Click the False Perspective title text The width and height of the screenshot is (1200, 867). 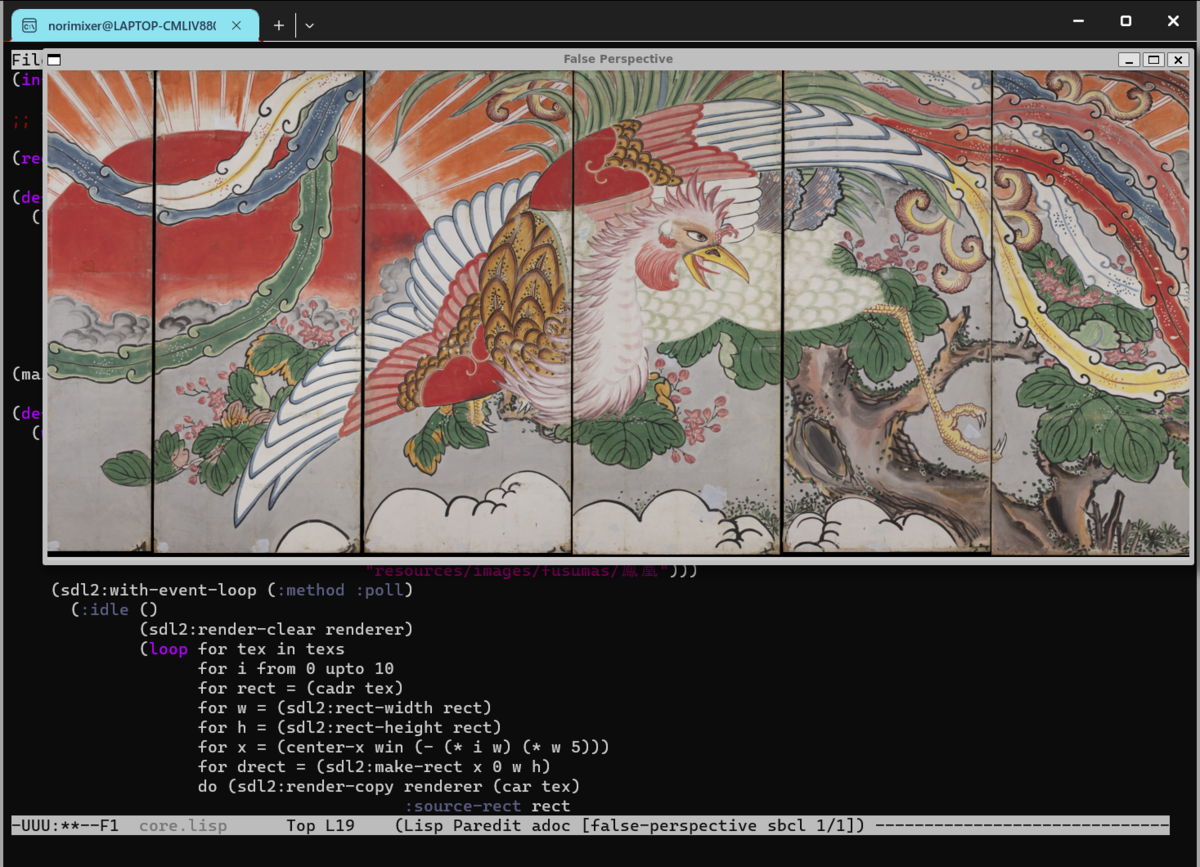(618, 59)
